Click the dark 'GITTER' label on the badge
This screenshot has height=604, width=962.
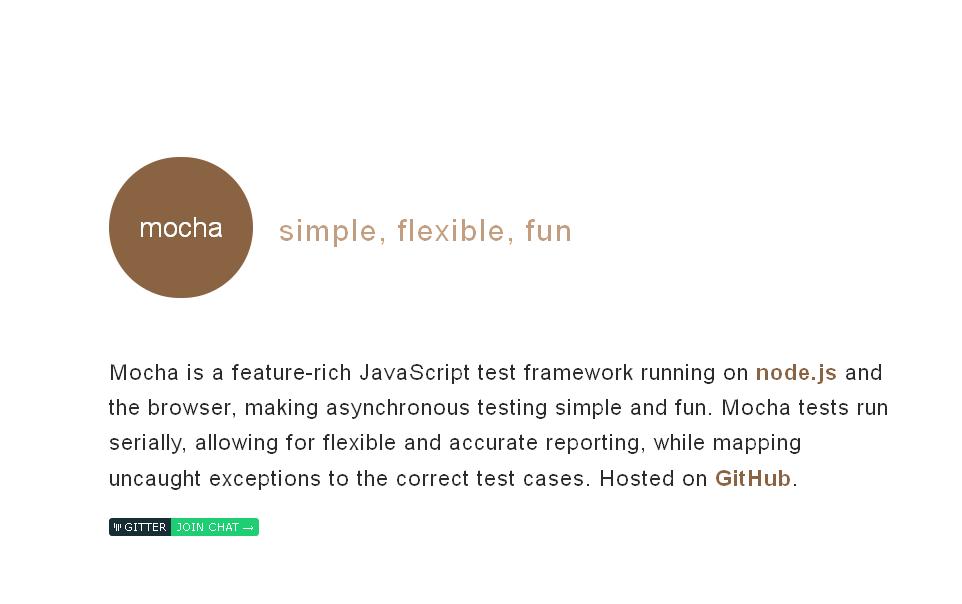(x=145, y=527)
